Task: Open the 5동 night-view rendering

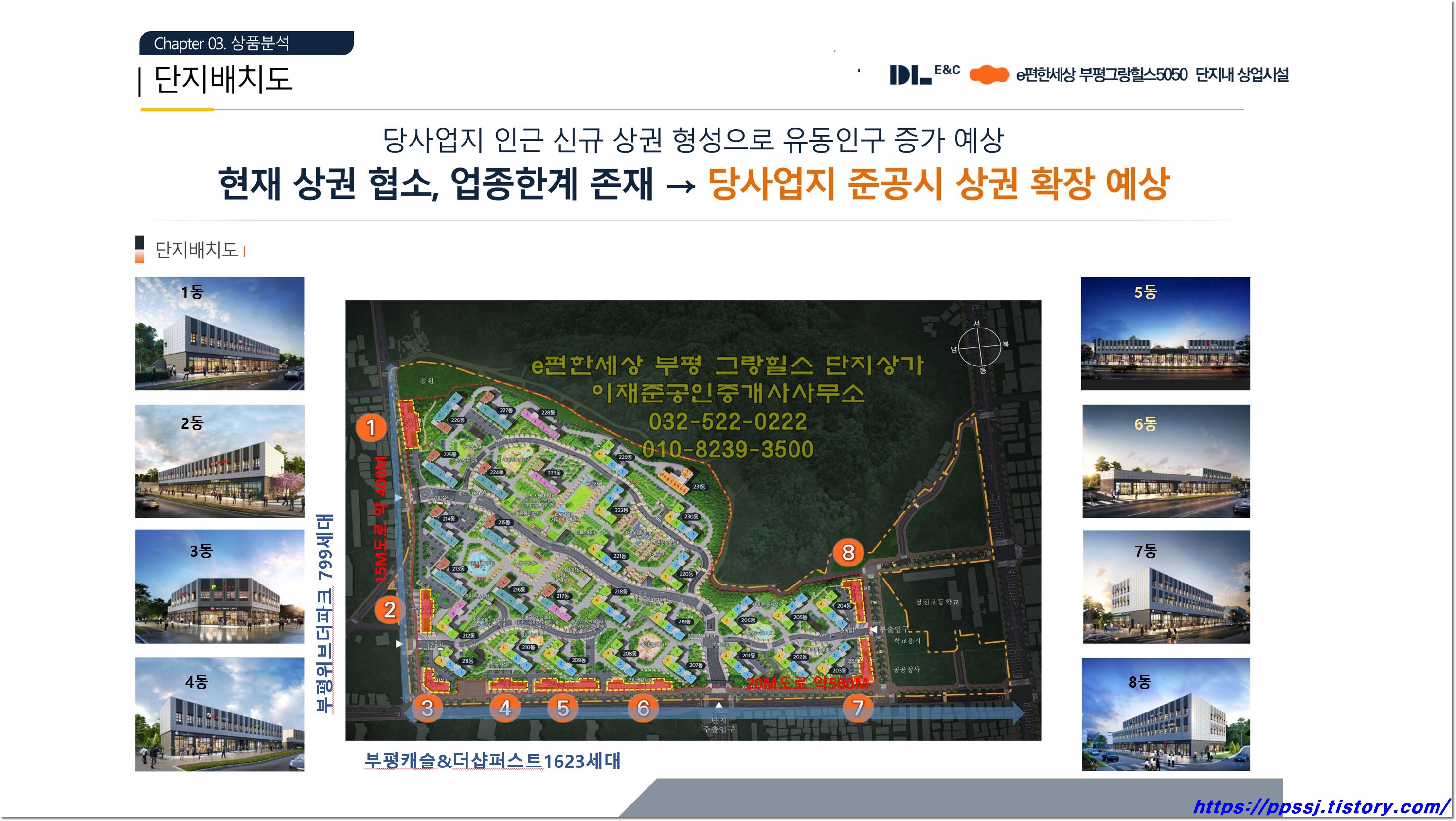Action: (x=1166, y=333)
